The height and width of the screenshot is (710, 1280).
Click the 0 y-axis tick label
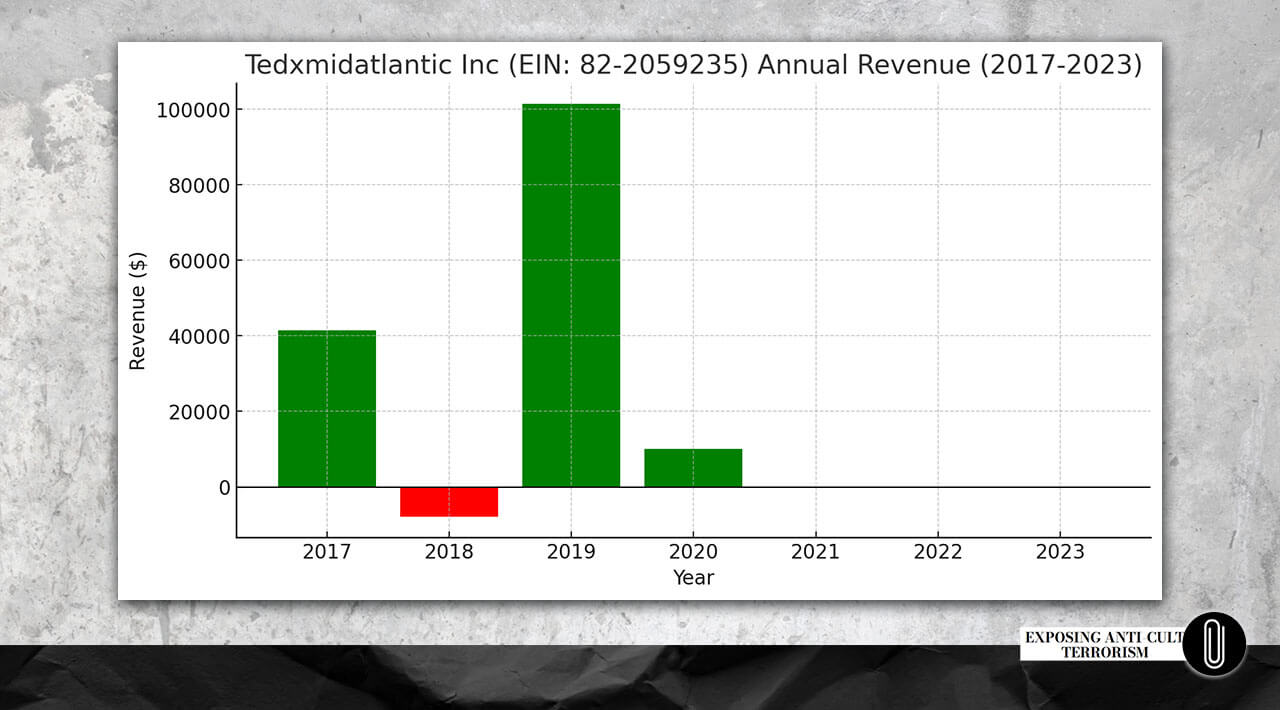224,488
